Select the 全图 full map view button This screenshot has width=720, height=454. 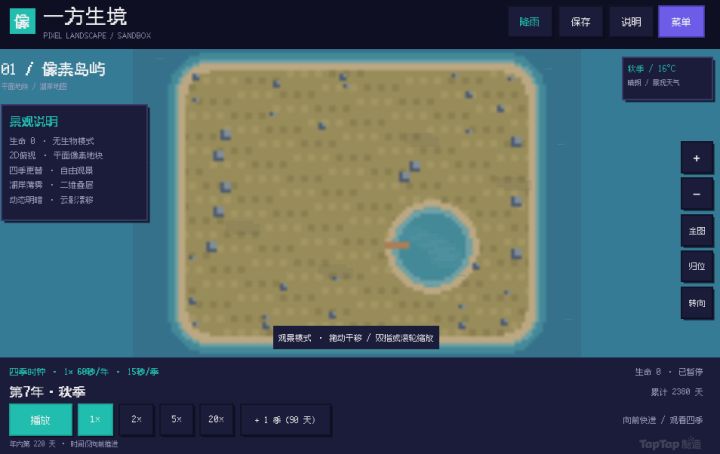697,230
